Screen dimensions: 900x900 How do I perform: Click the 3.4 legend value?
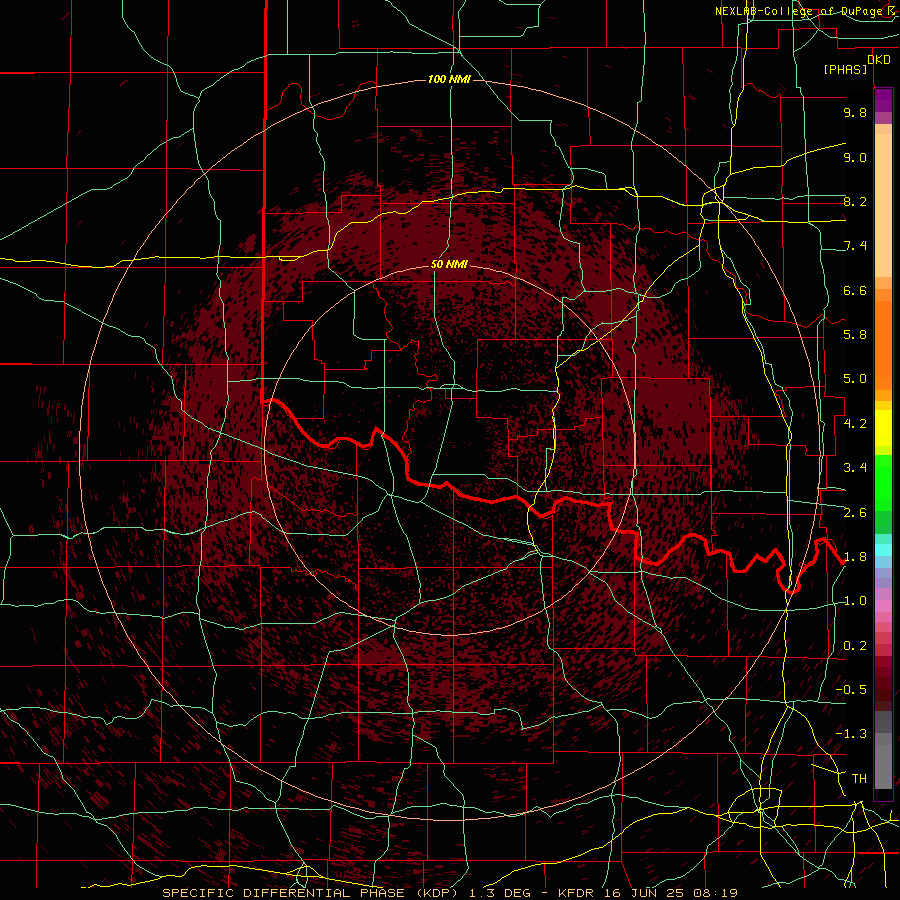pyautogui.click(x=855, y=468)
